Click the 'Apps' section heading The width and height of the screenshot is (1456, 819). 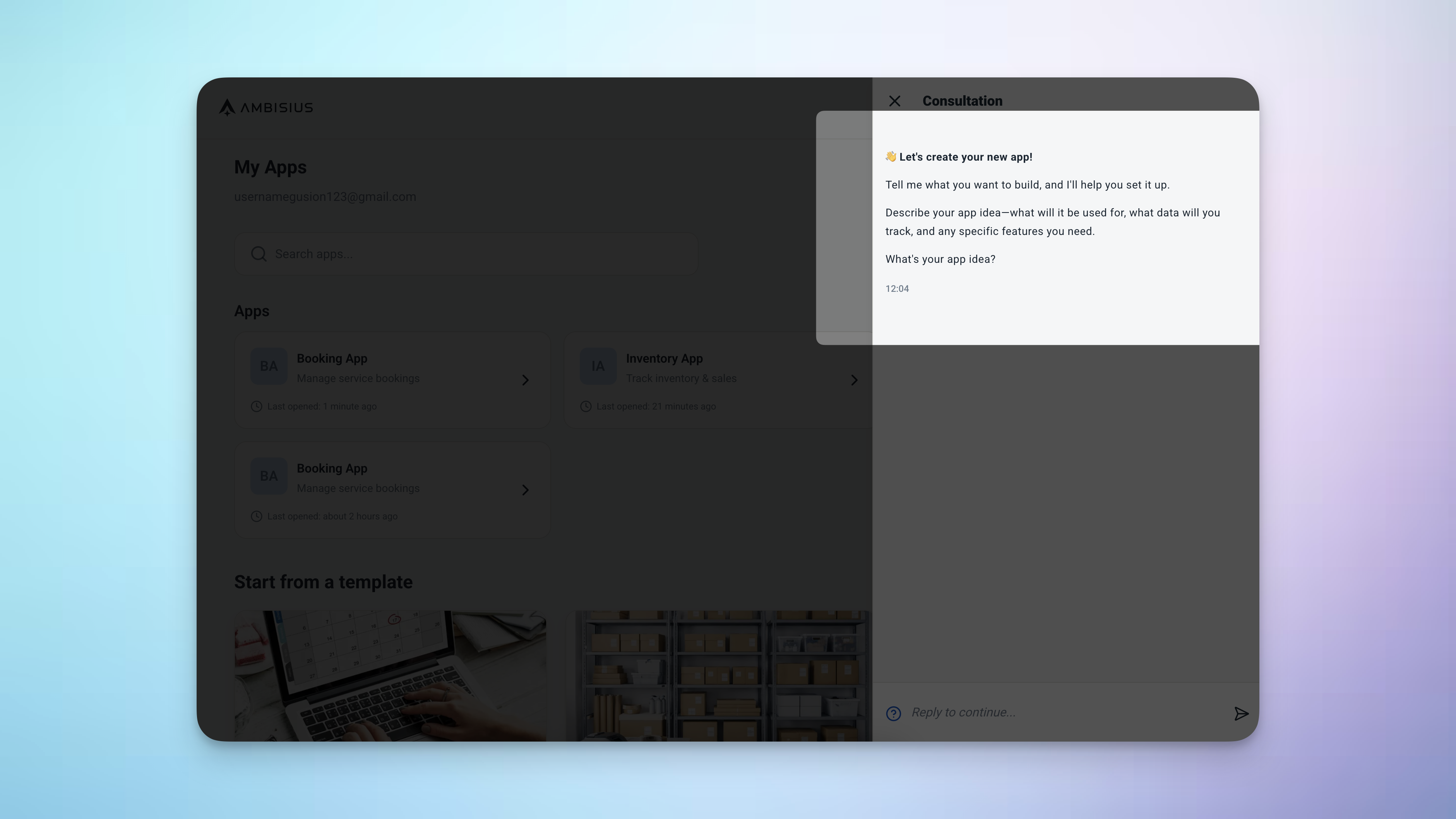(x=252, y=312)
